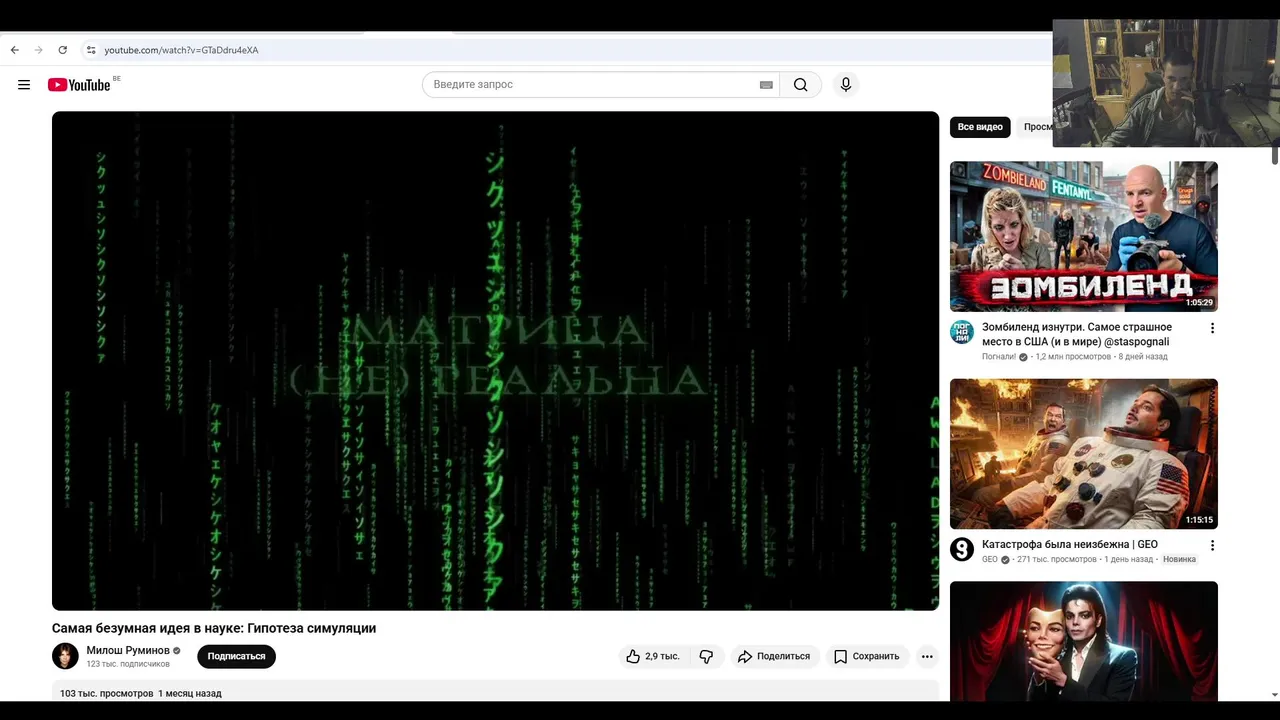Click the scrollbar down arrow
The height and width of the screenshot is (720, 1280).
1275,695
